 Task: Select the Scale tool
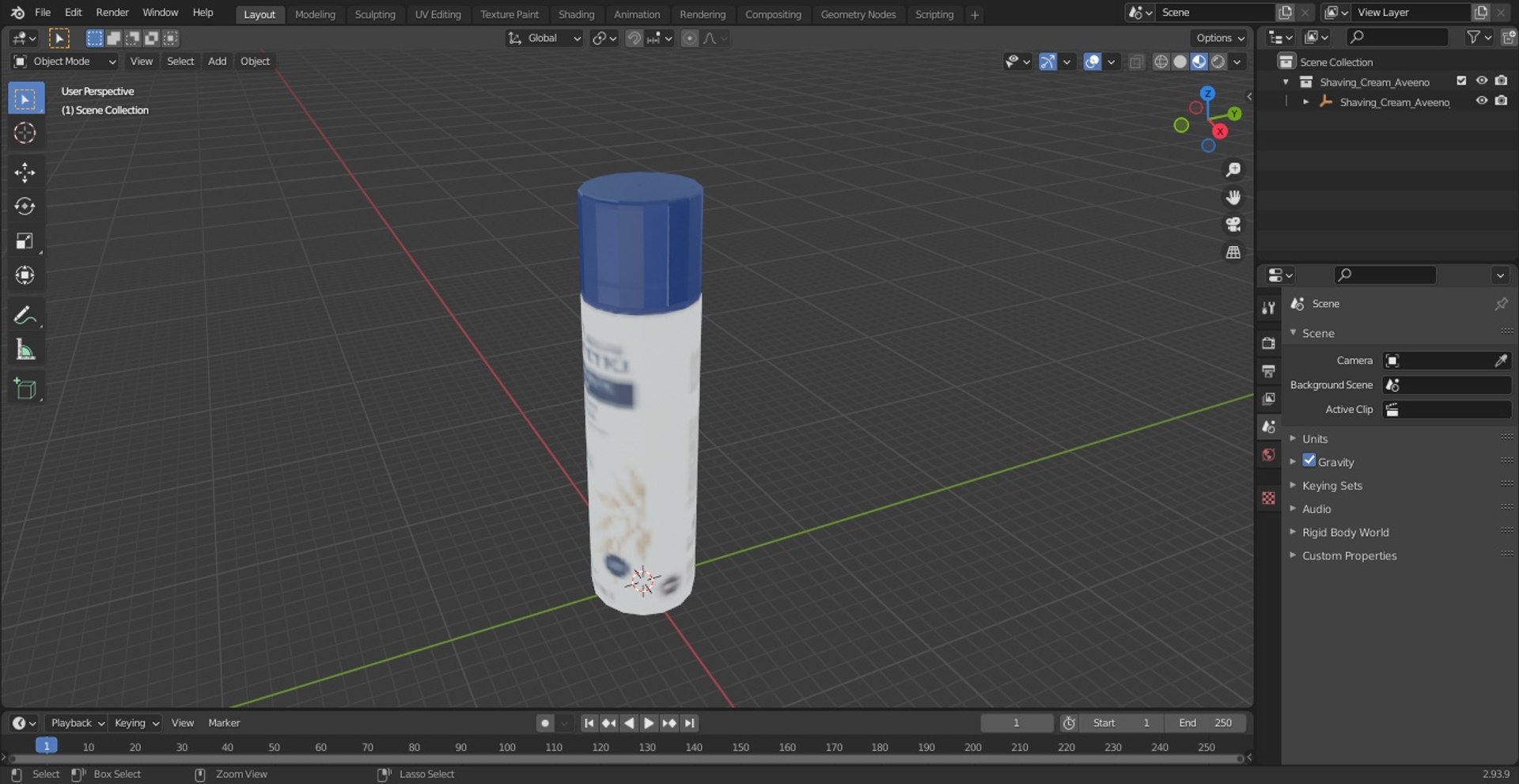pyautogui.click(x=25, y=241)
